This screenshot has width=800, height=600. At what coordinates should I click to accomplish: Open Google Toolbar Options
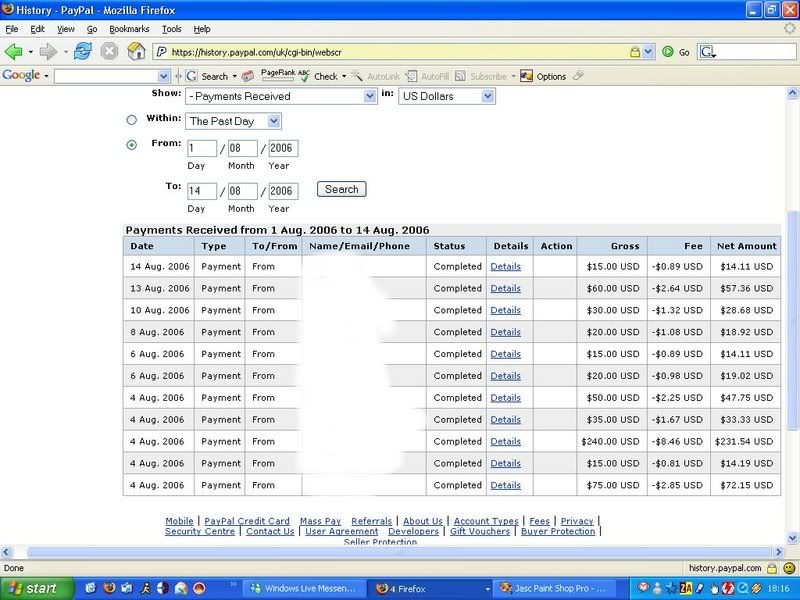click(x=543, y=76)
